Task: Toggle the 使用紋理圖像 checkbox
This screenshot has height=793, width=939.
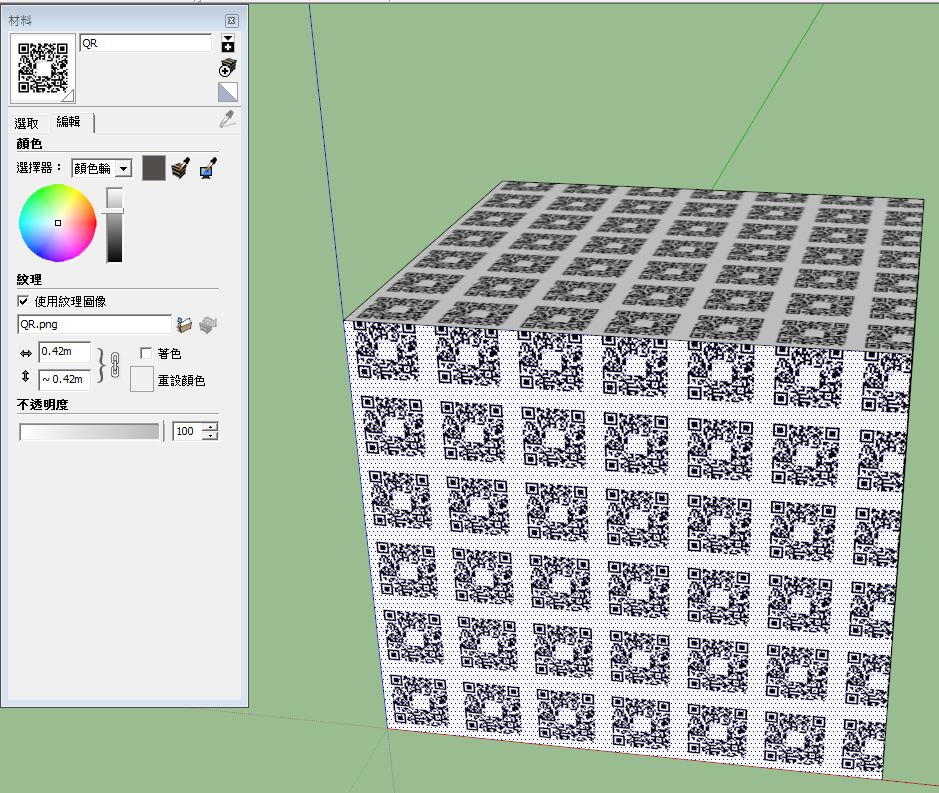Action: (x=23, y=301)
